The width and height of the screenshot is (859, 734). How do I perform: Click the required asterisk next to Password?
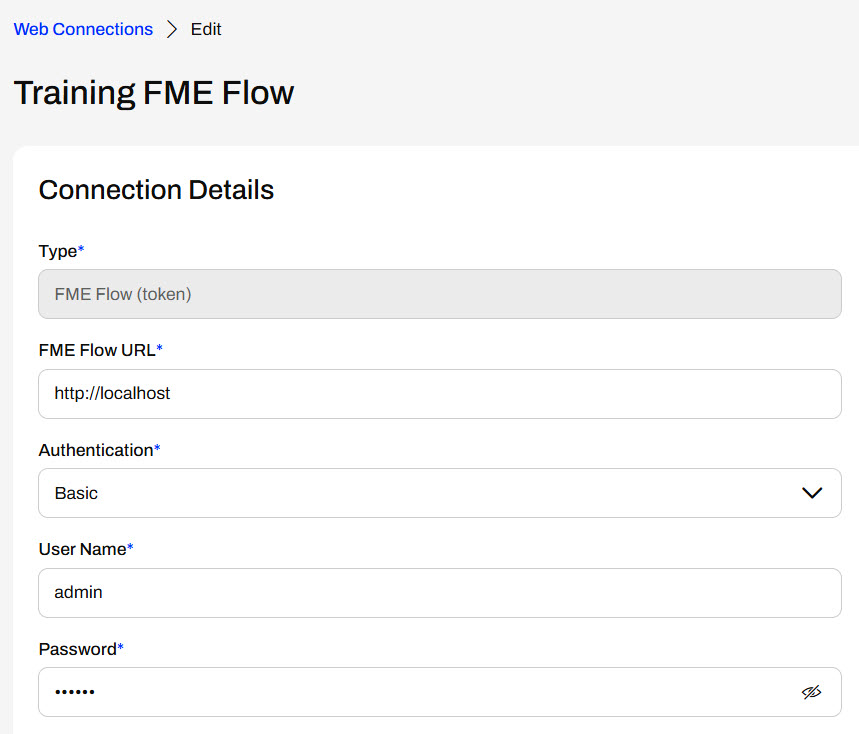pyautogui.click(x=121, y=647)
